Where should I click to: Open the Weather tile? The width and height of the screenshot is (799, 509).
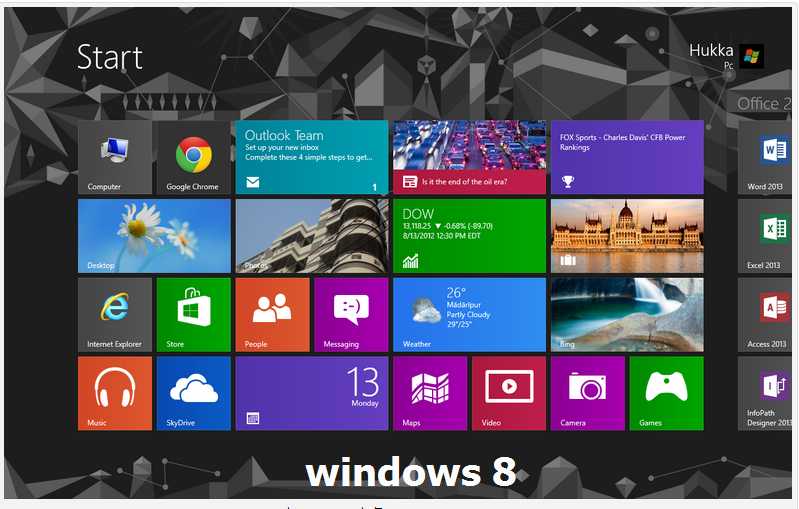[x=469, y=315]
